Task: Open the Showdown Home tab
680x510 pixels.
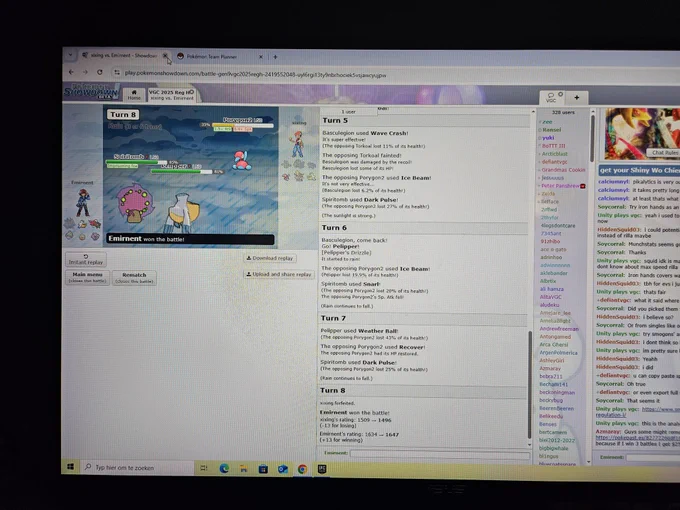Action: pos(134,95)
